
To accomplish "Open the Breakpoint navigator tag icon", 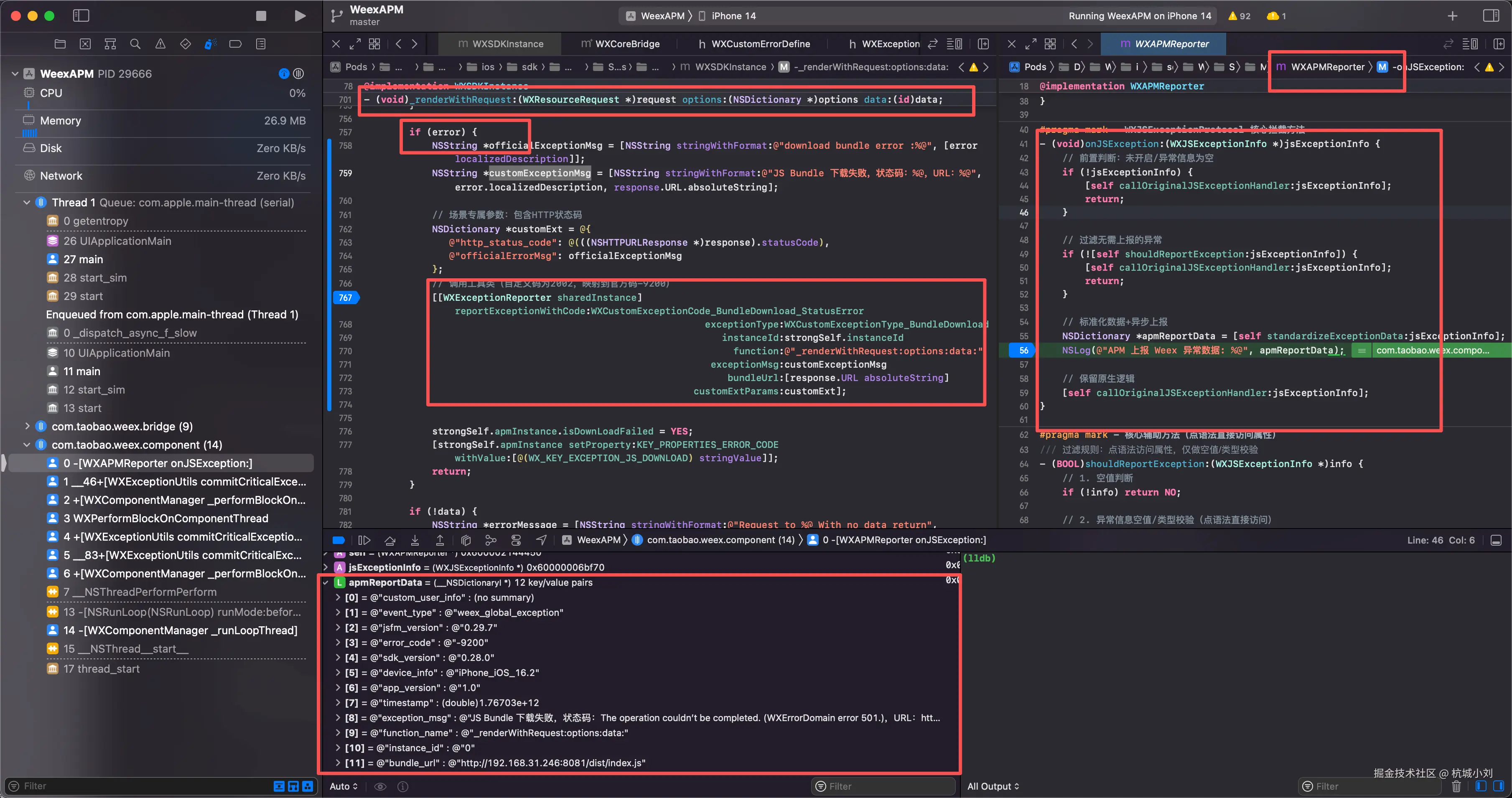I will (x=235, y=44).
